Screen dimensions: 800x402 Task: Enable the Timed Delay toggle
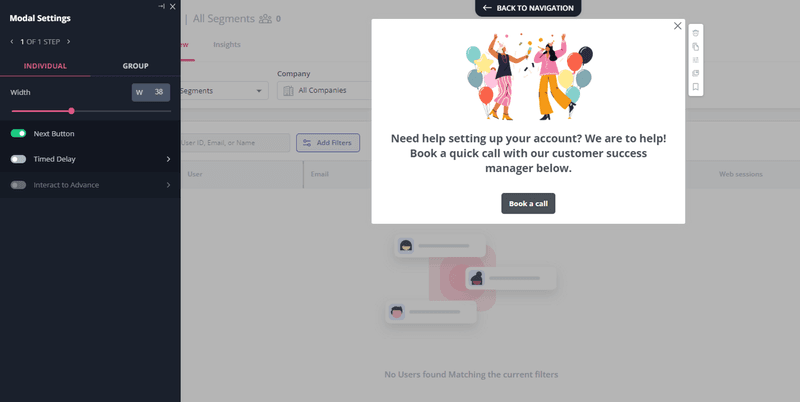pyautogui.click(x=18, y=159)
